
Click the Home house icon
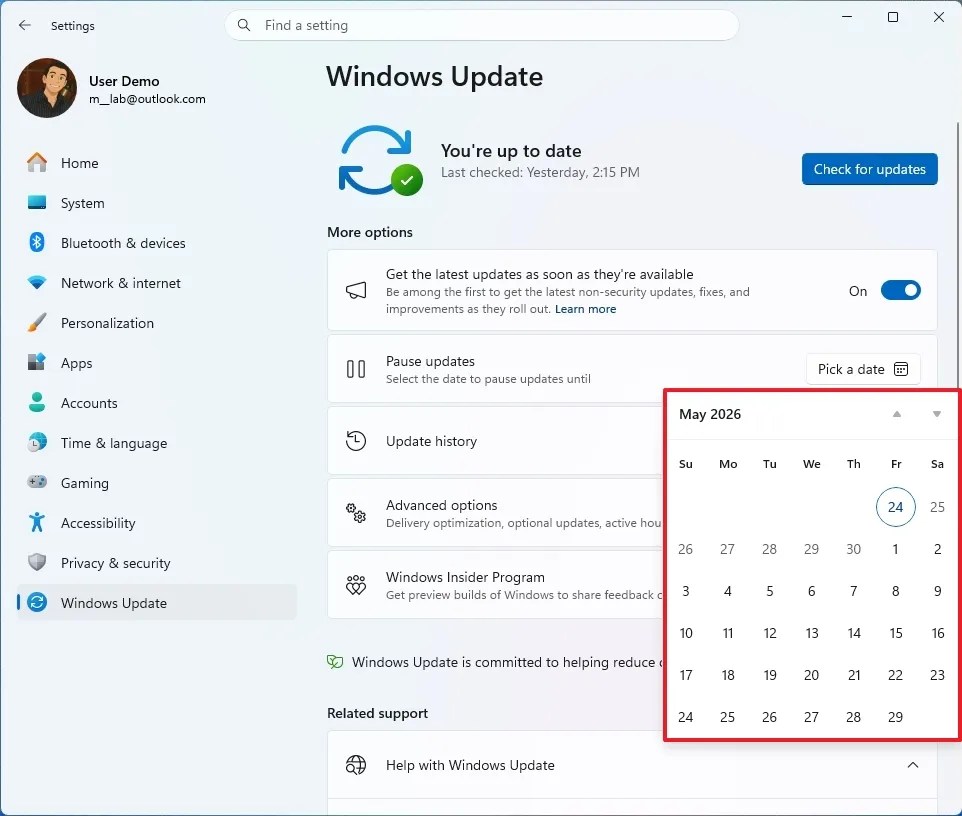[37, 163]
